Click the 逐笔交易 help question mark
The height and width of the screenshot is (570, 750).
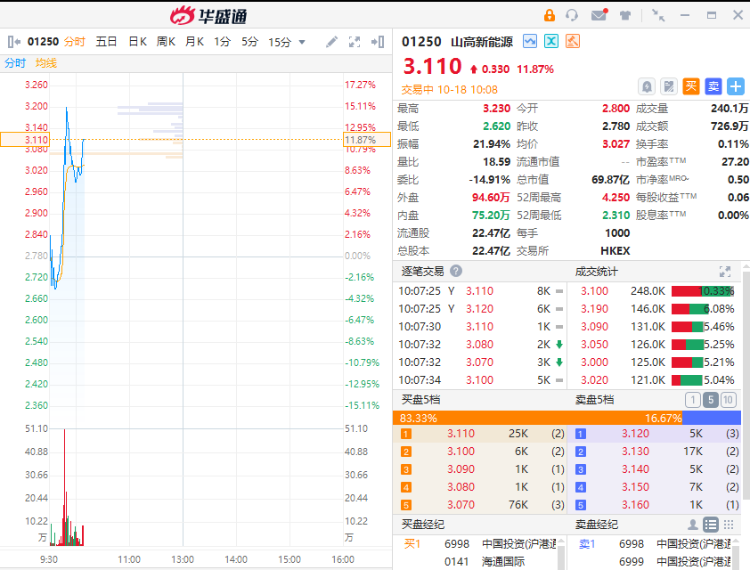(x=456, y=271)
